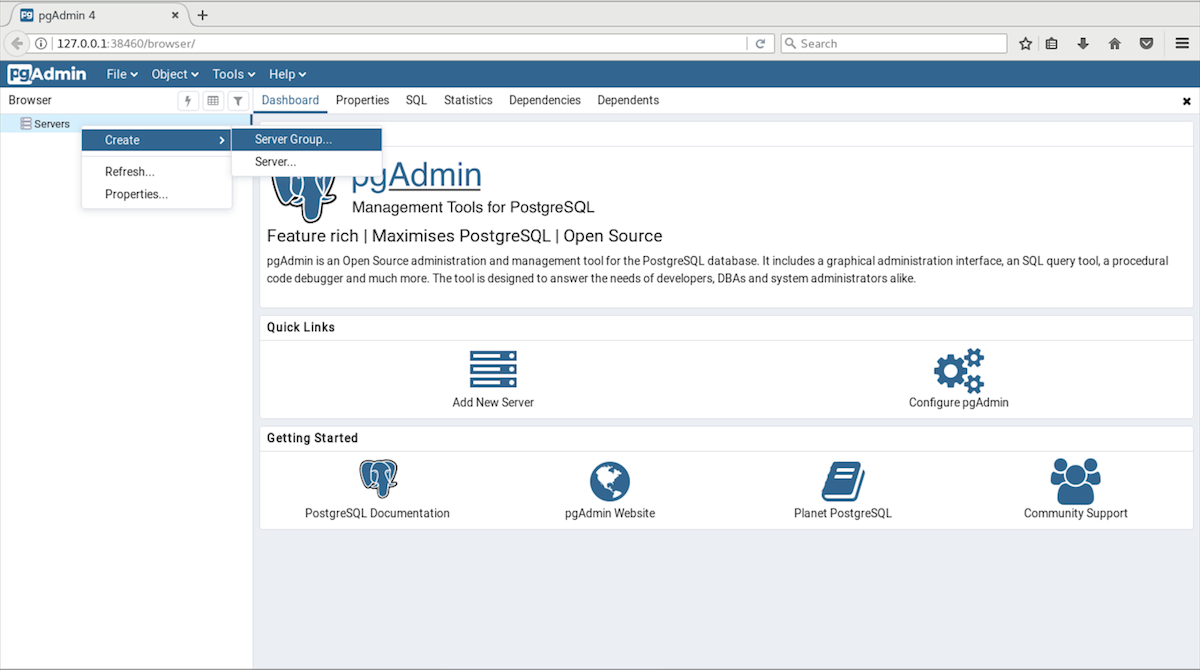Viewport: 1200px width, 670px height.
Task: Click the Configure pgAdmin gears icon
Action: click(959, 370)
